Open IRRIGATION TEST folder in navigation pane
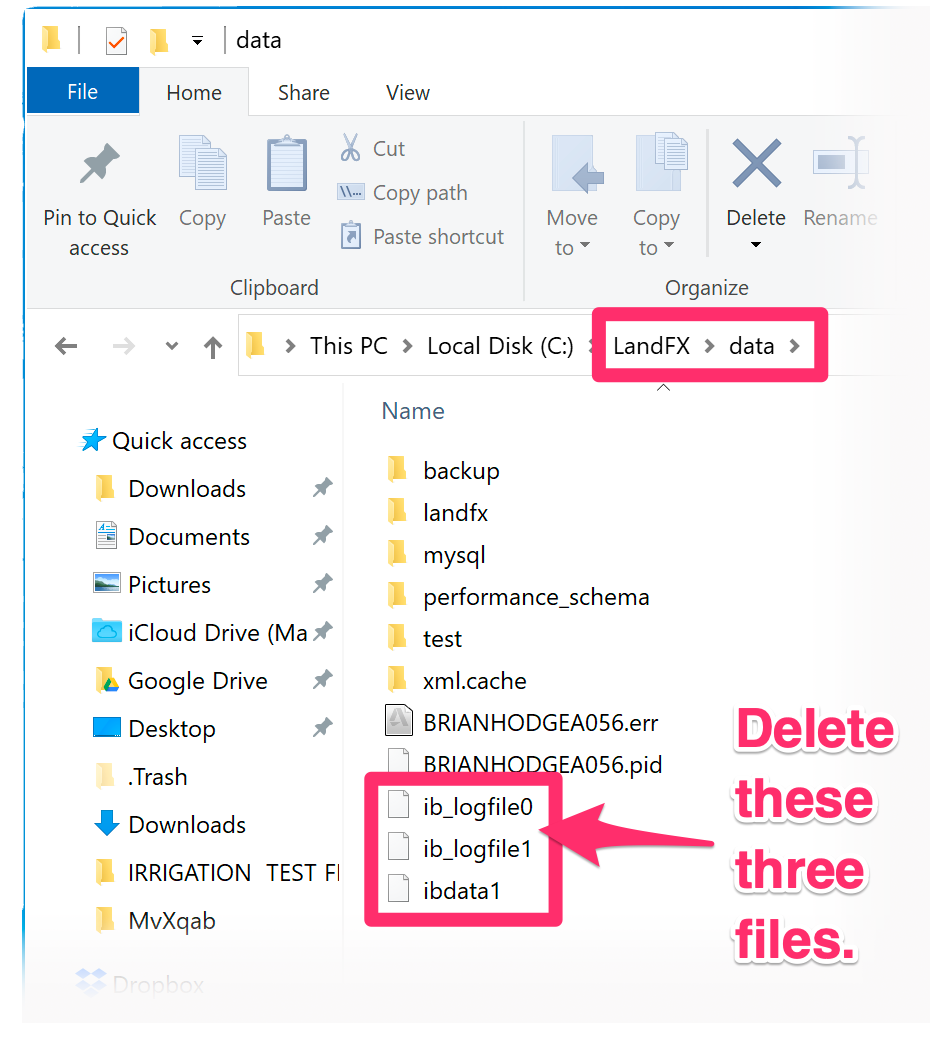930x1064 pixels. coord(216,873)
